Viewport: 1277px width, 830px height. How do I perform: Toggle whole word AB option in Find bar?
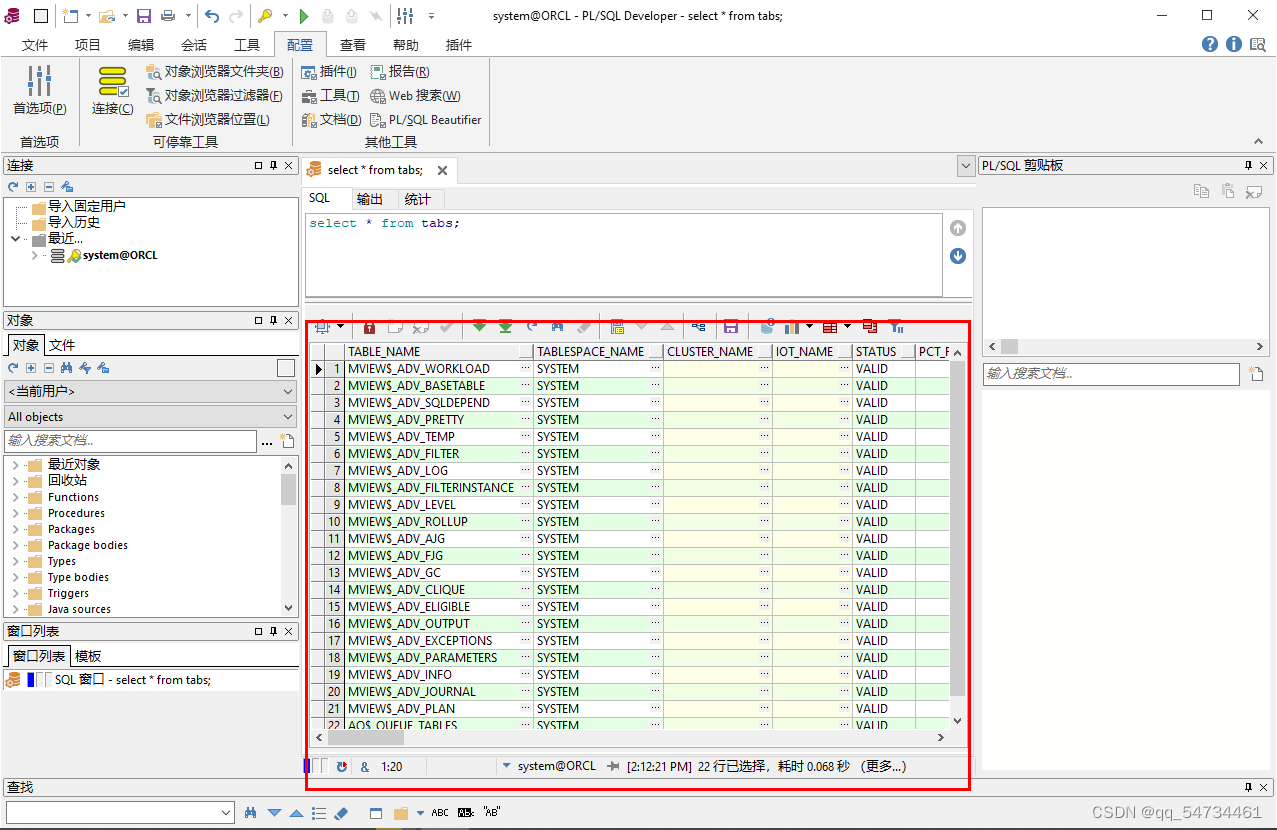[466, 813]
